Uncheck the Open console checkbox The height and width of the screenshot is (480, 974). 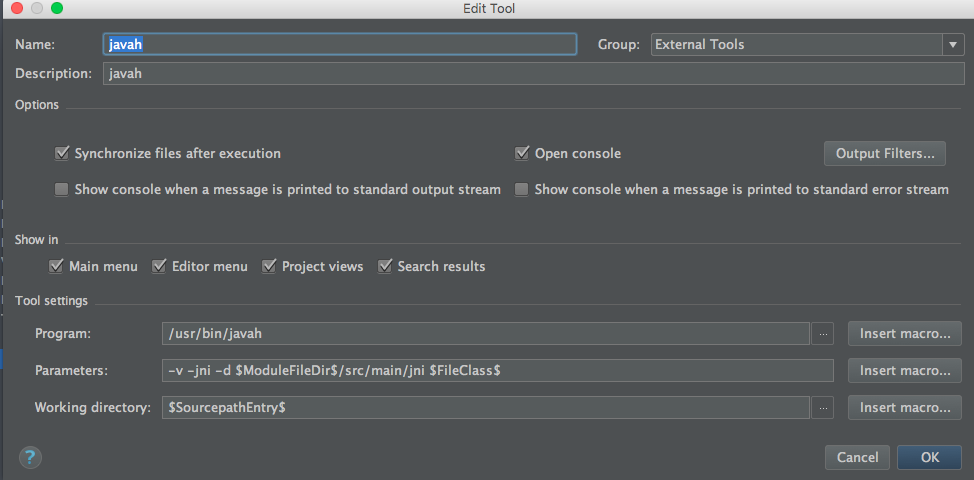[522, 154]
